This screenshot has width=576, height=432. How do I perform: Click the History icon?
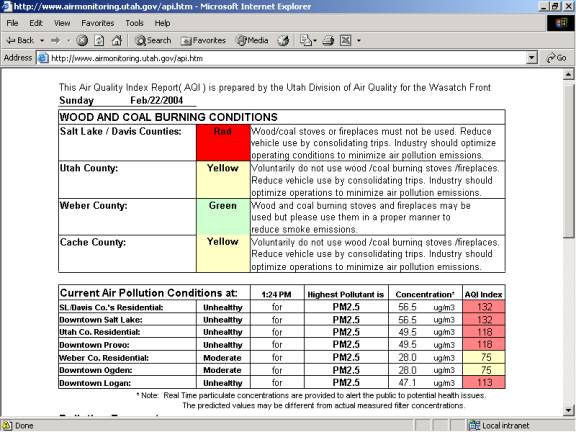[x=283, y=40]
